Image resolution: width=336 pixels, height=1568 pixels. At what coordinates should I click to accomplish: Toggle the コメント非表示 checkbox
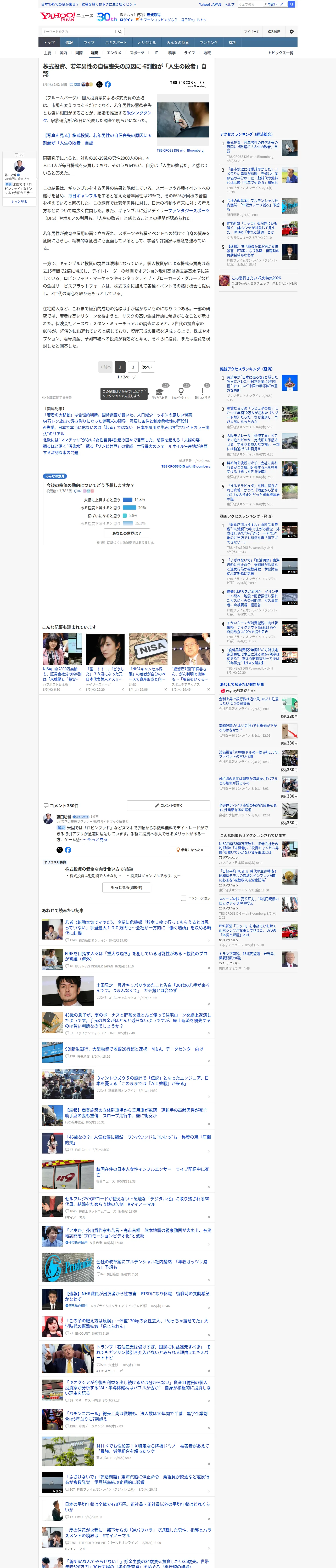pos(183,898)
